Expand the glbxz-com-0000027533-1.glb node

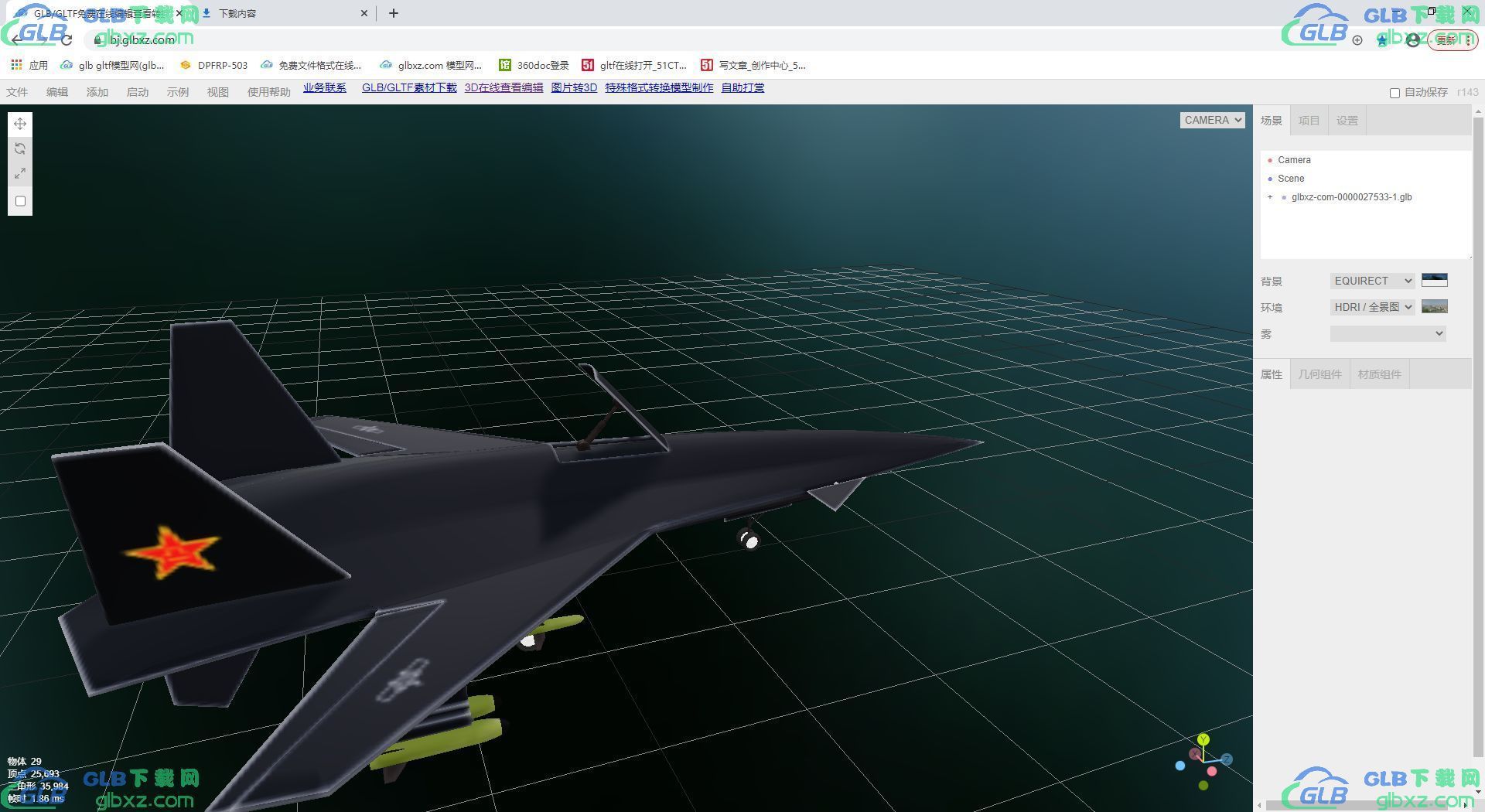[x=1269, y=197]
